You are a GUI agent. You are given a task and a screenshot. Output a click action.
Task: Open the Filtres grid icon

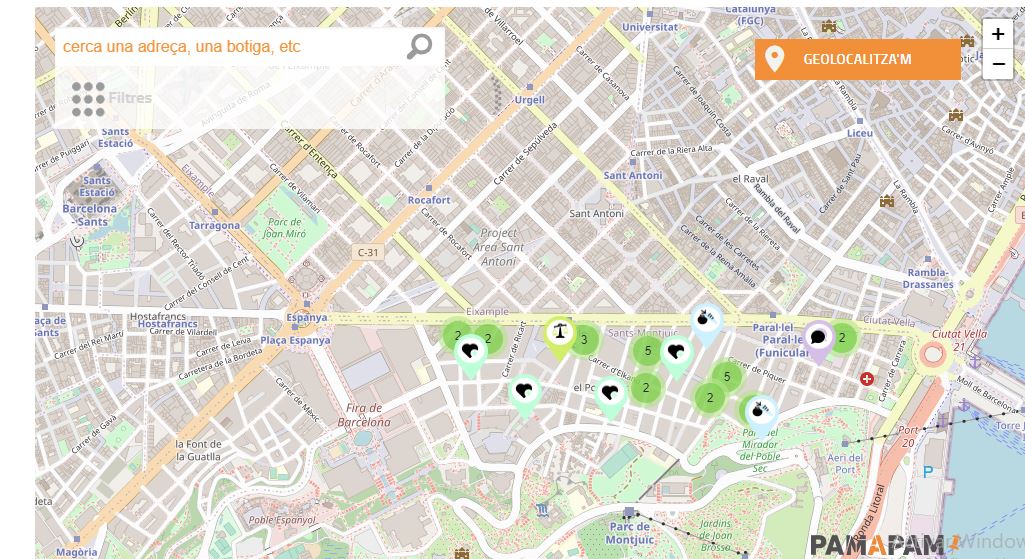[x=88, y=99]
